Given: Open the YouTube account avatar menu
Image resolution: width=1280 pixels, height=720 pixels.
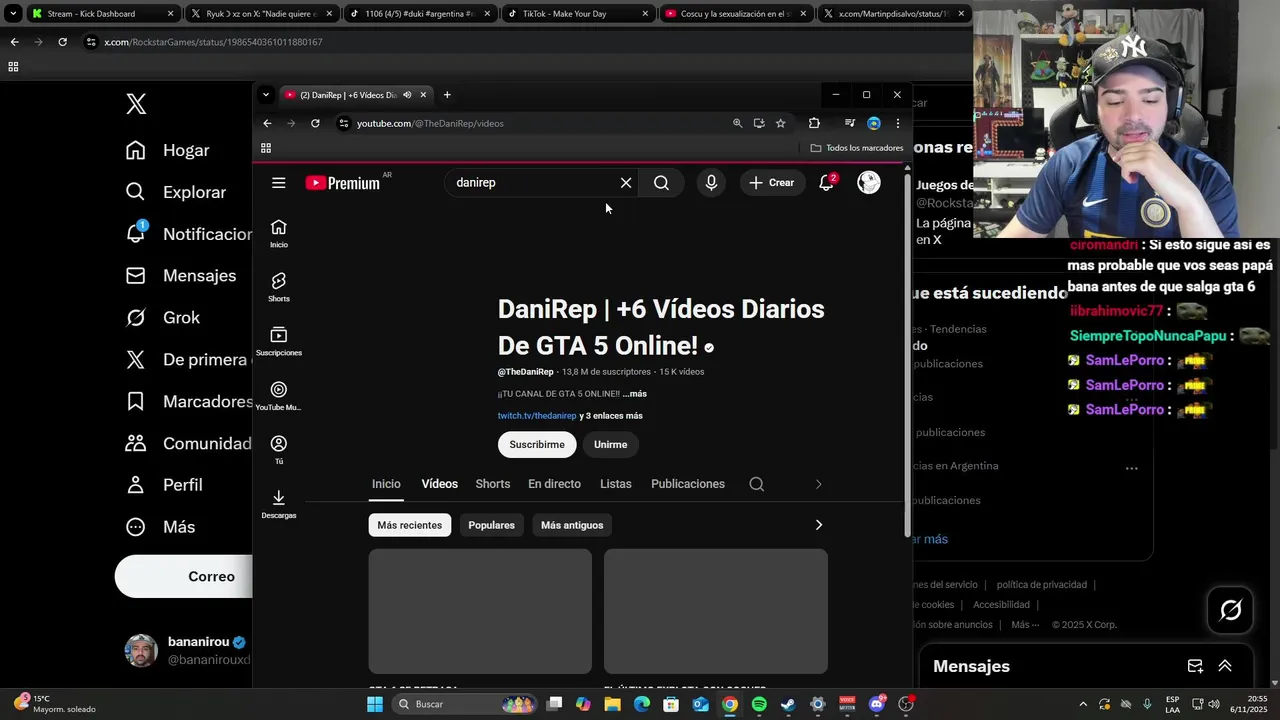Looking at the screenshot, I should pos(869,183).
